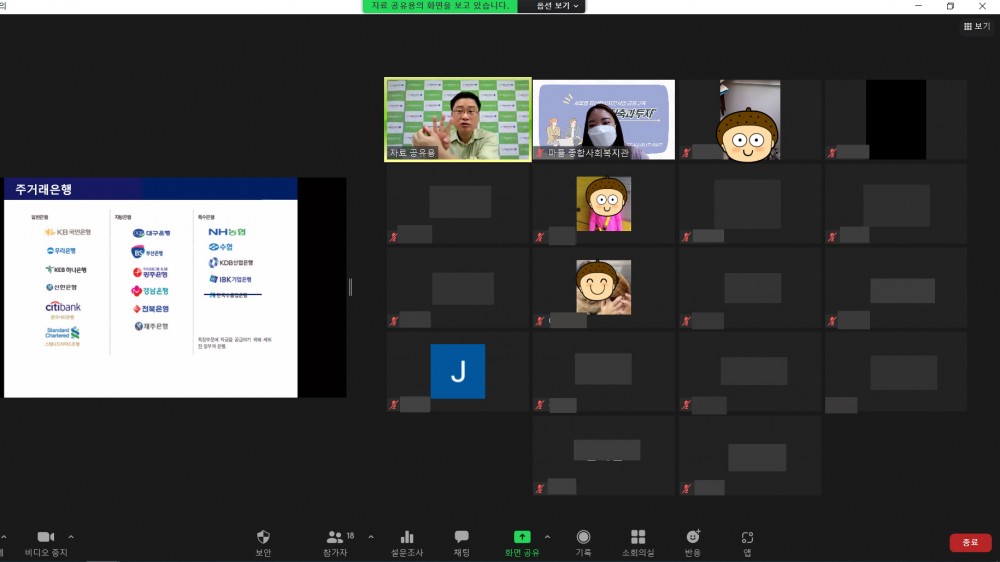Open the Participants (참가자) panel
1000x562 pixels.
coord(335,537)
